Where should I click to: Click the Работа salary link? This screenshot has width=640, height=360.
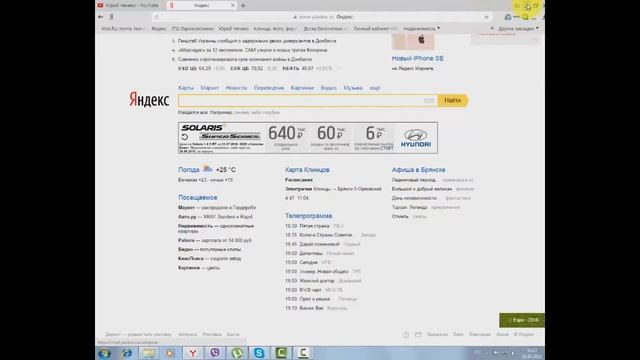coord(215,240)
